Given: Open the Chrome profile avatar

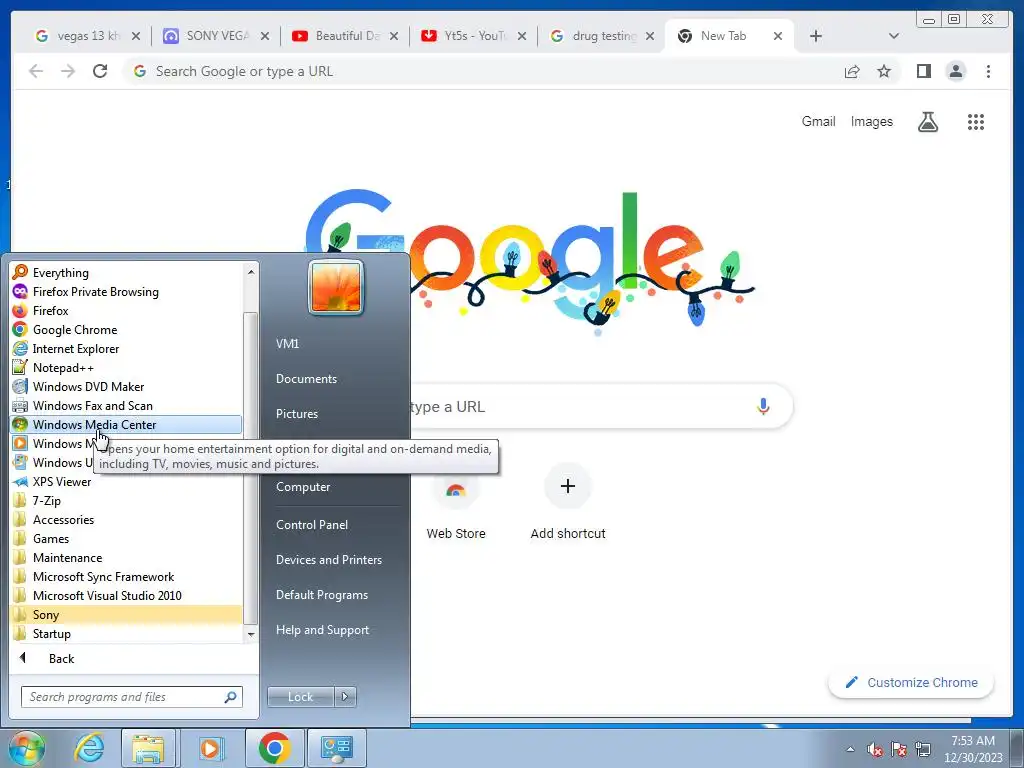Looking at the screenshot, I should point(955,71).
